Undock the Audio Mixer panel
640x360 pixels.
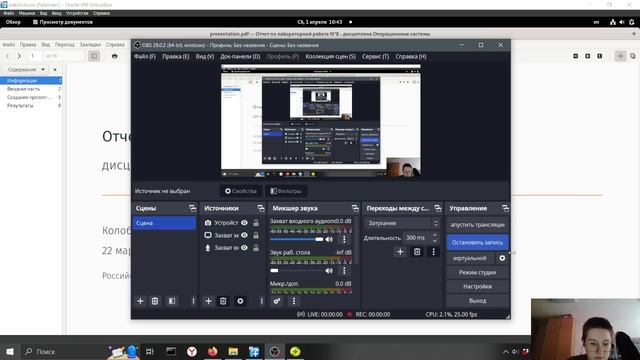tap(355, 208)
